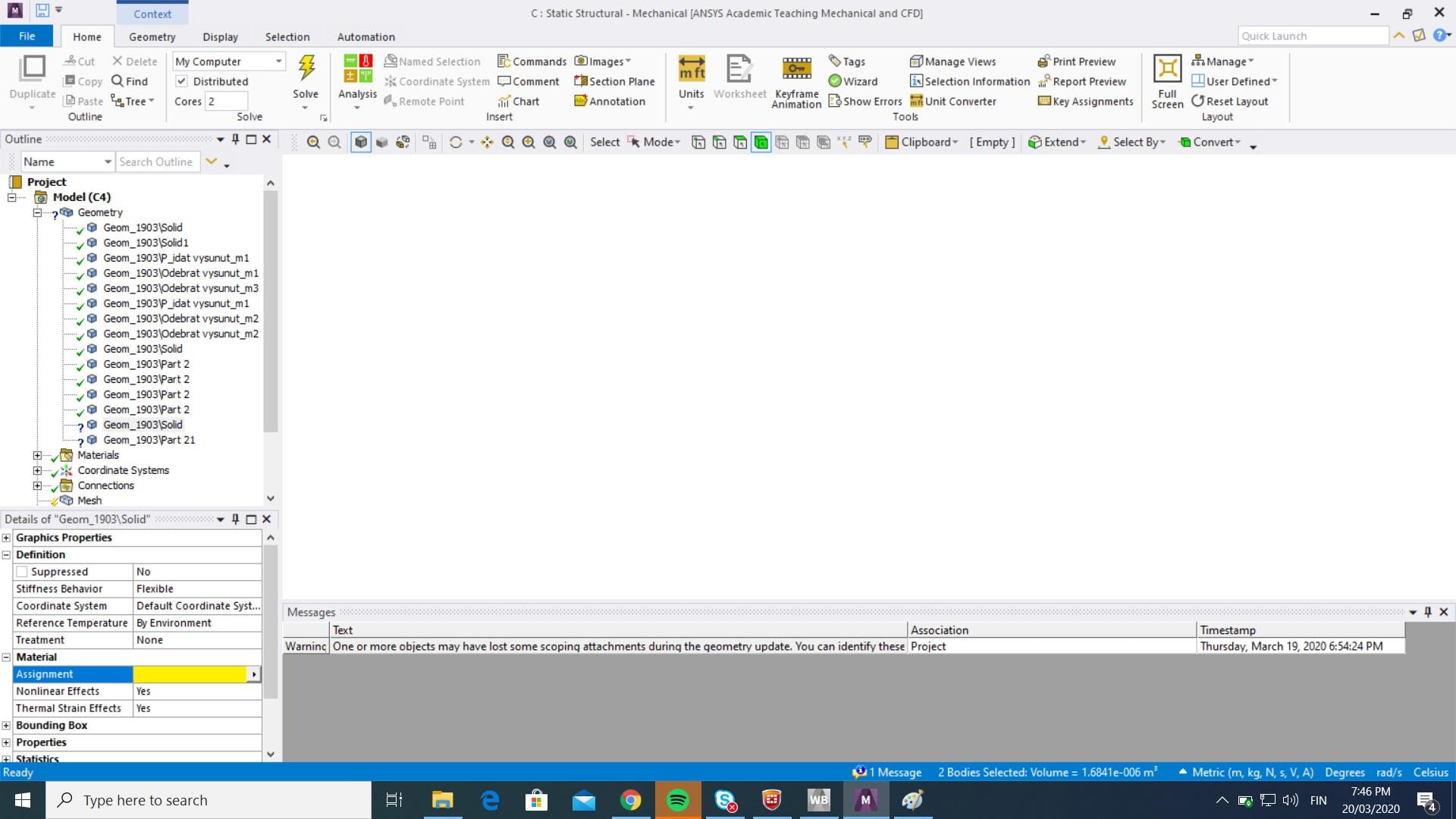Check the Suppressed checkbox
Viewport: 1456px width, 819px height.
pos(22,572)
